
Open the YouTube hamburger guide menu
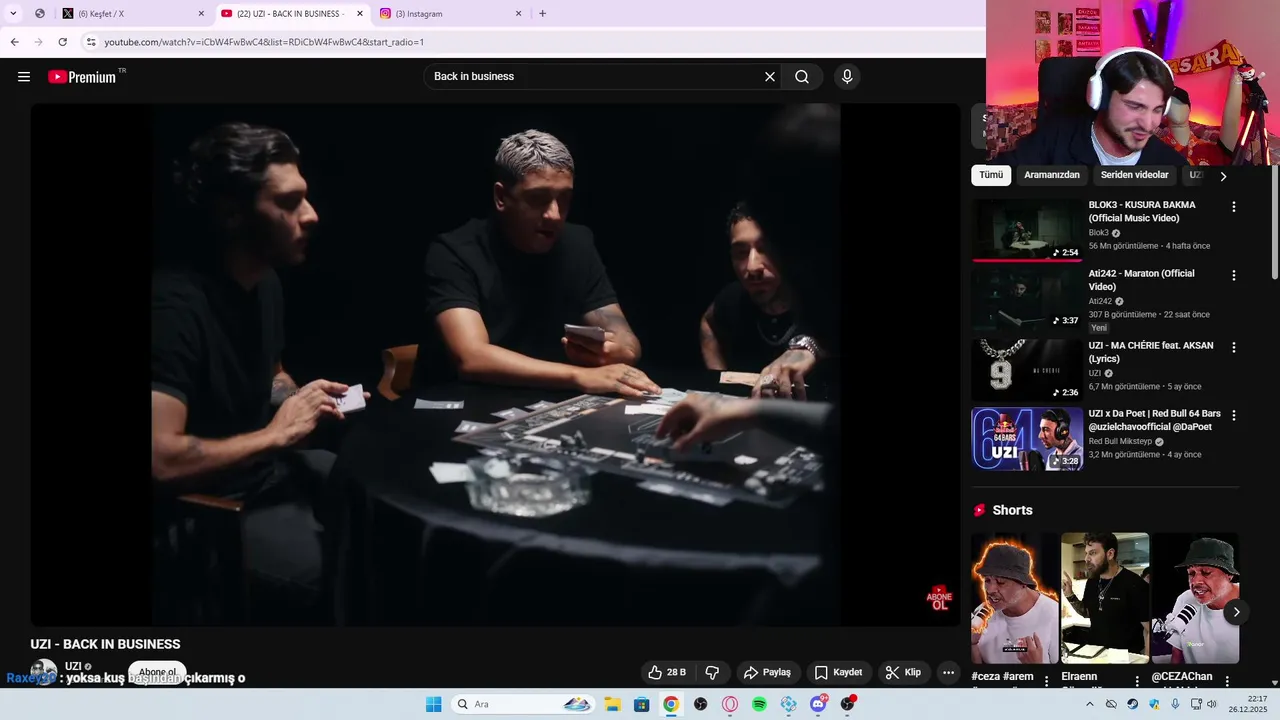[x=24, y=77]
